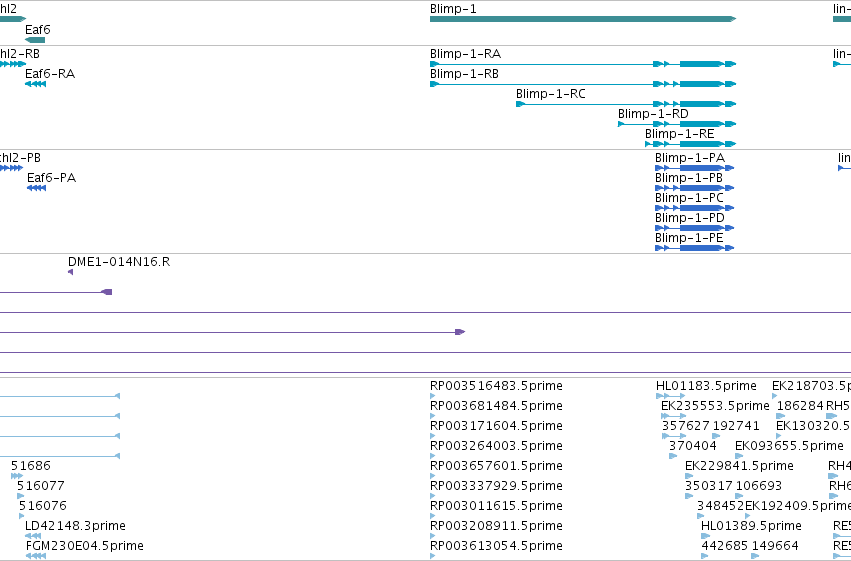851x561 pixels.
Task: Select the Blimp-1-RC transcript label
Action: coord(551,94)
